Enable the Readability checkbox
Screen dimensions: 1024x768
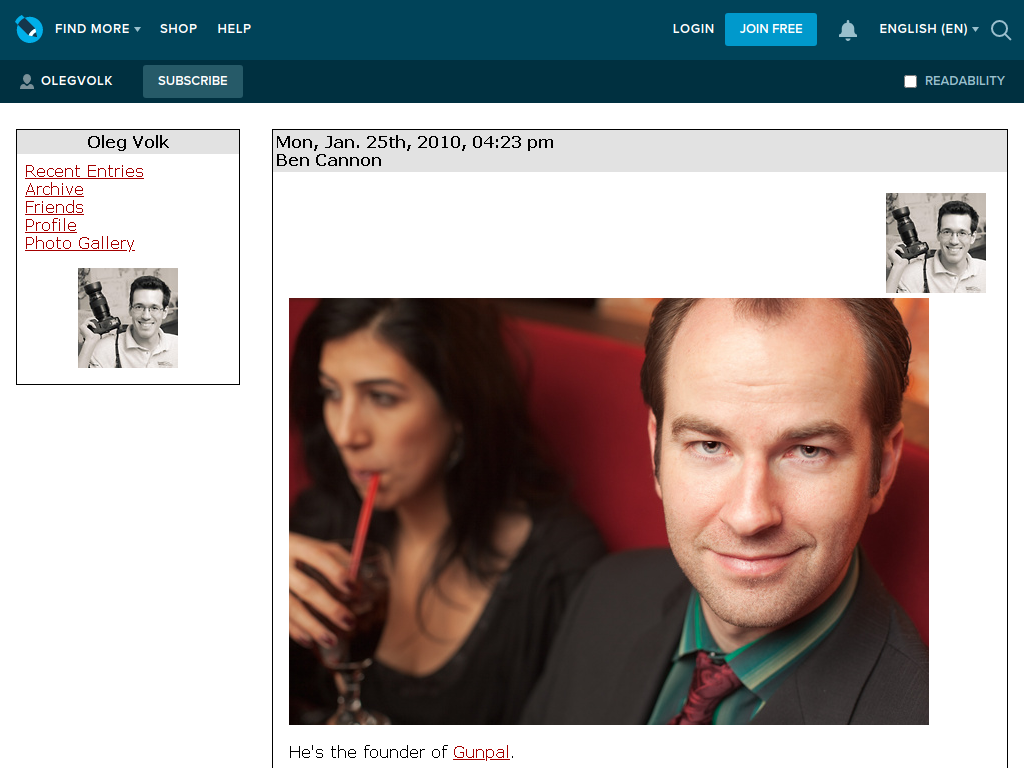[x=910, y=81]
